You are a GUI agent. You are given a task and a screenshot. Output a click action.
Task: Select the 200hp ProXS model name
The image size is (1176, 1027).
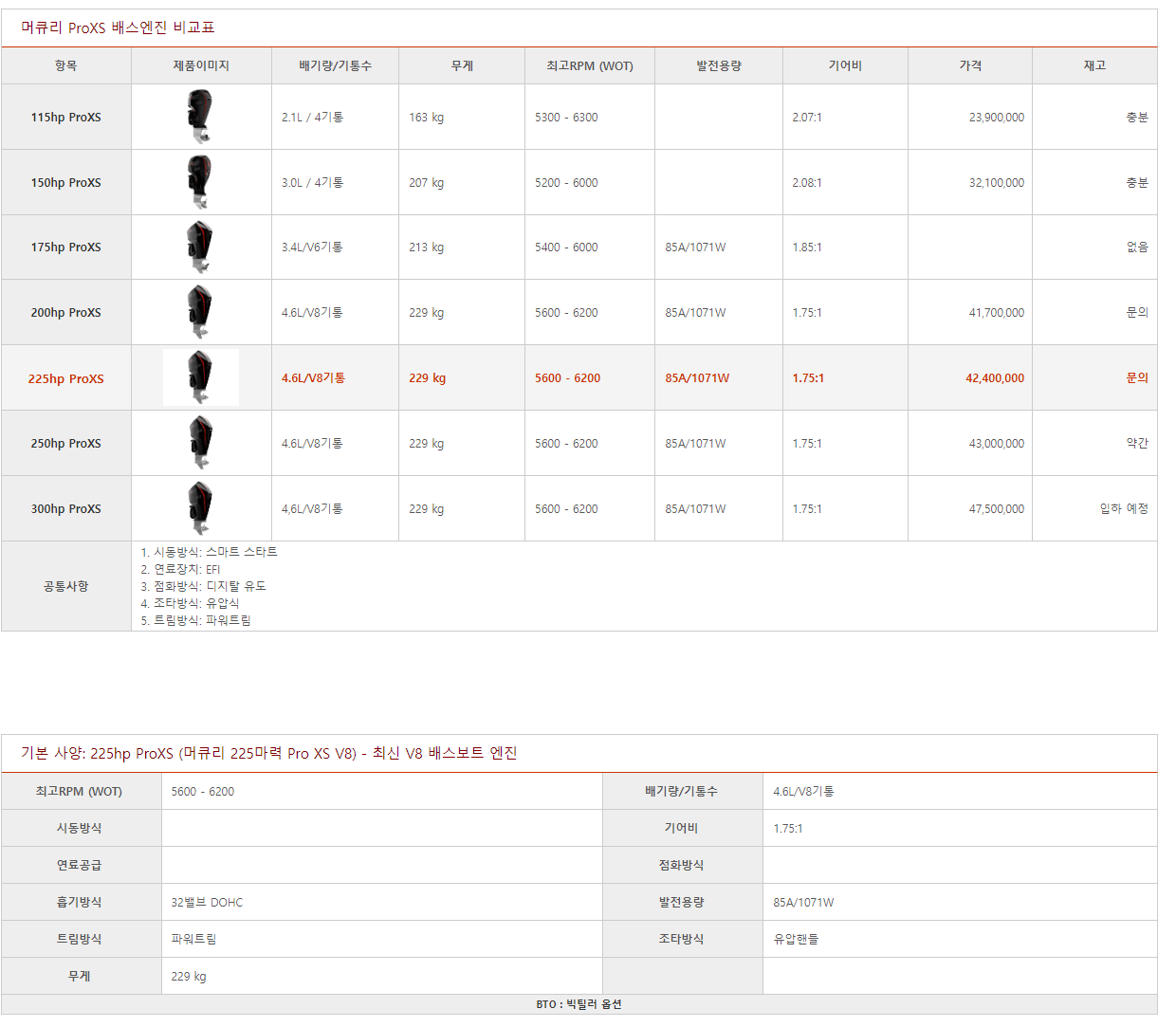[x=65, y=313]
